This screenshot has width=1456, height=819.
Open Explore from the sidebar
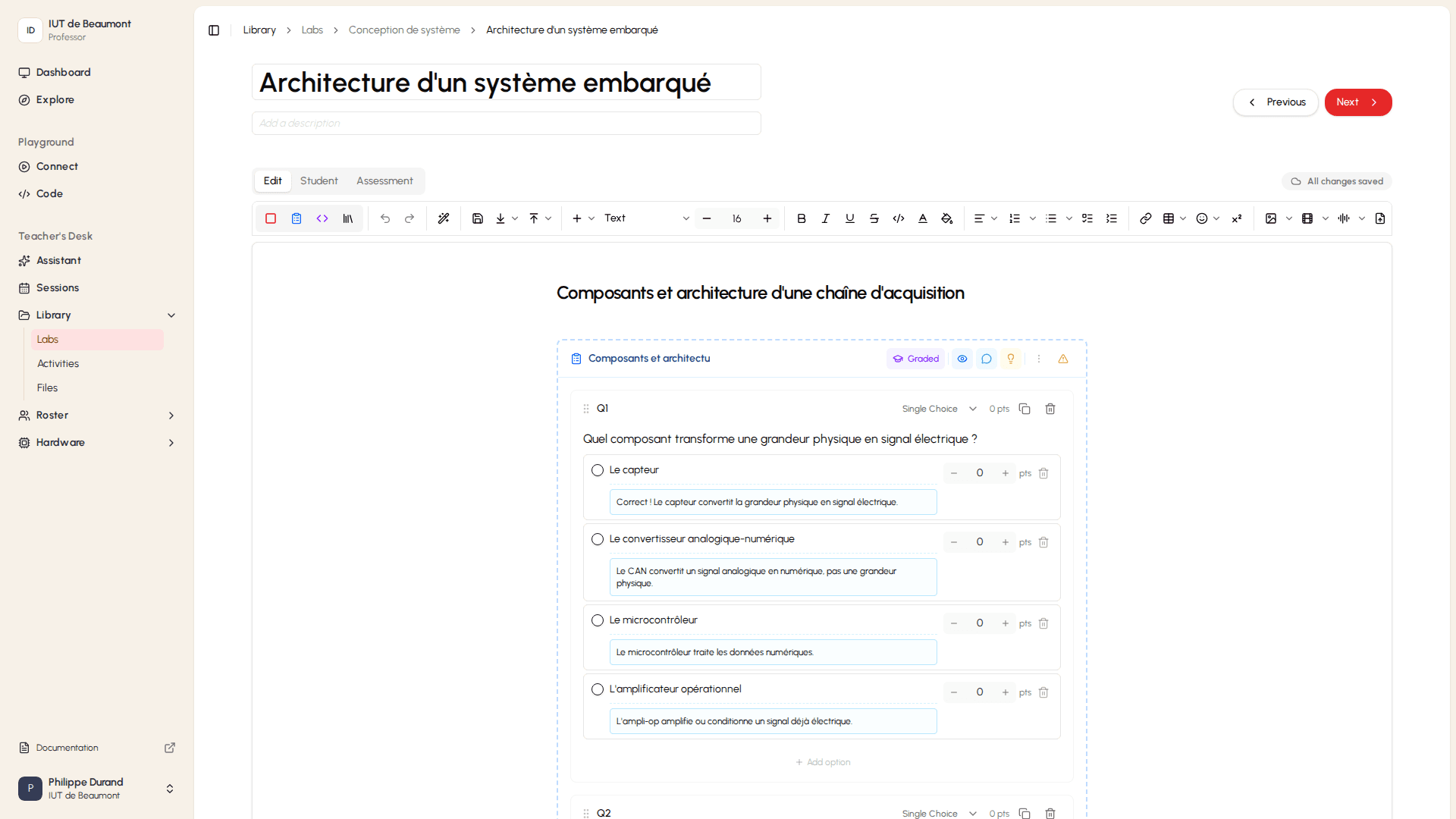click(97, 100)
